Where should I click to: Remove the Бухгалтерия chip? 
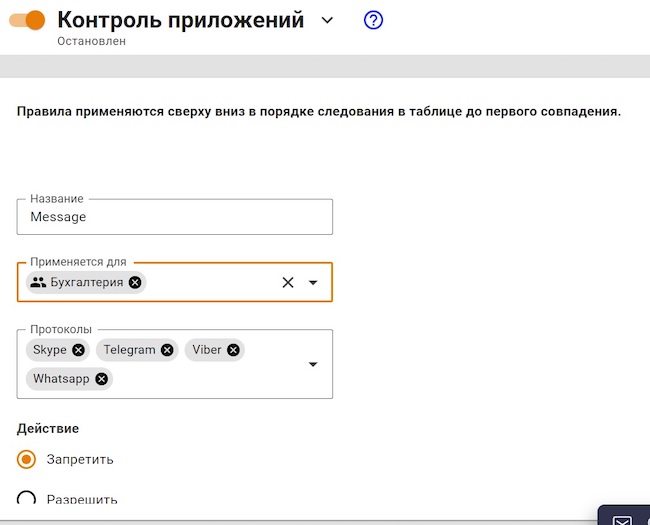coord(135,283)
